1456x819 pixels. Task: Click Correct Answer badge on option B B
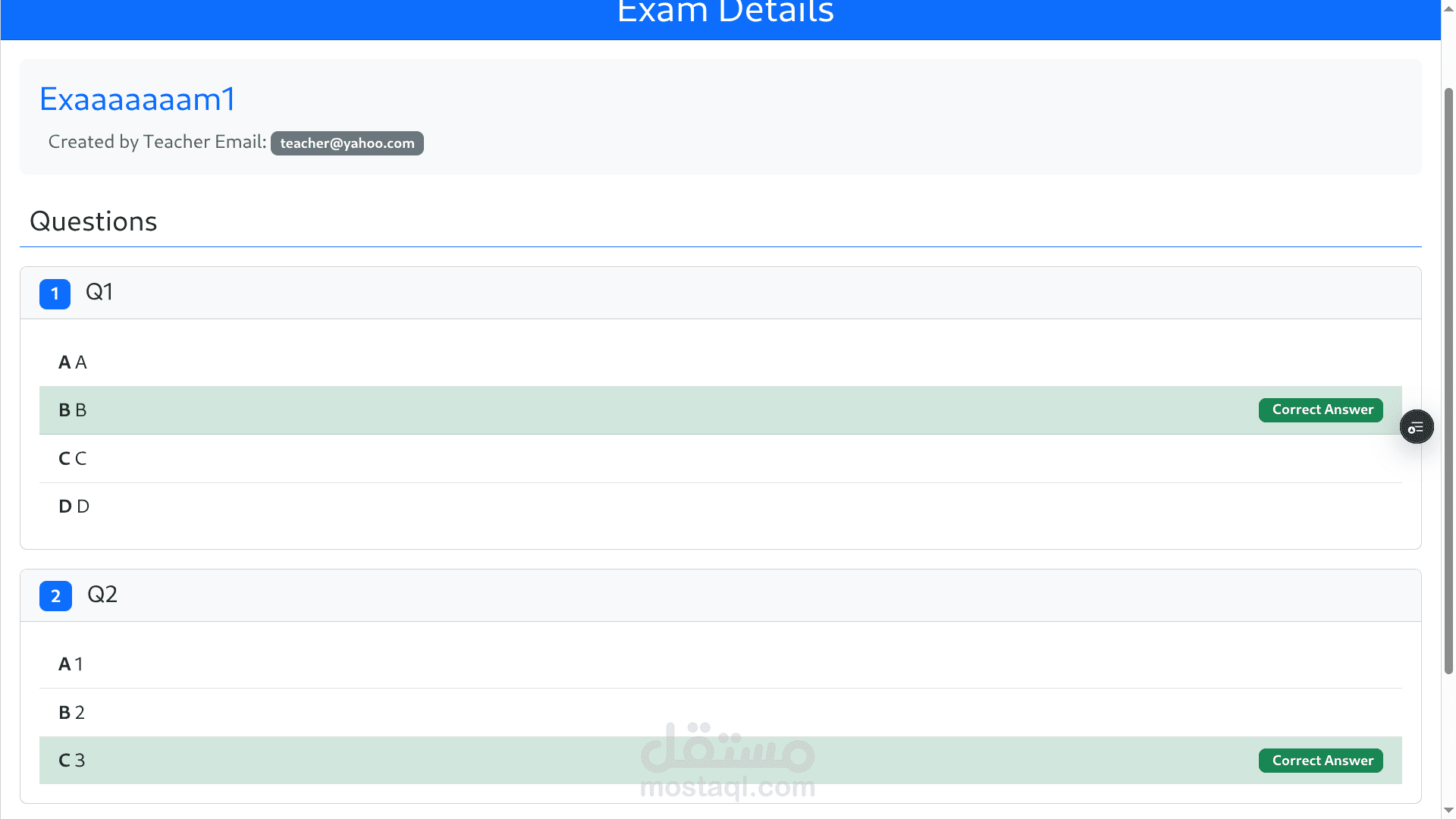(x=1320, y=410)
